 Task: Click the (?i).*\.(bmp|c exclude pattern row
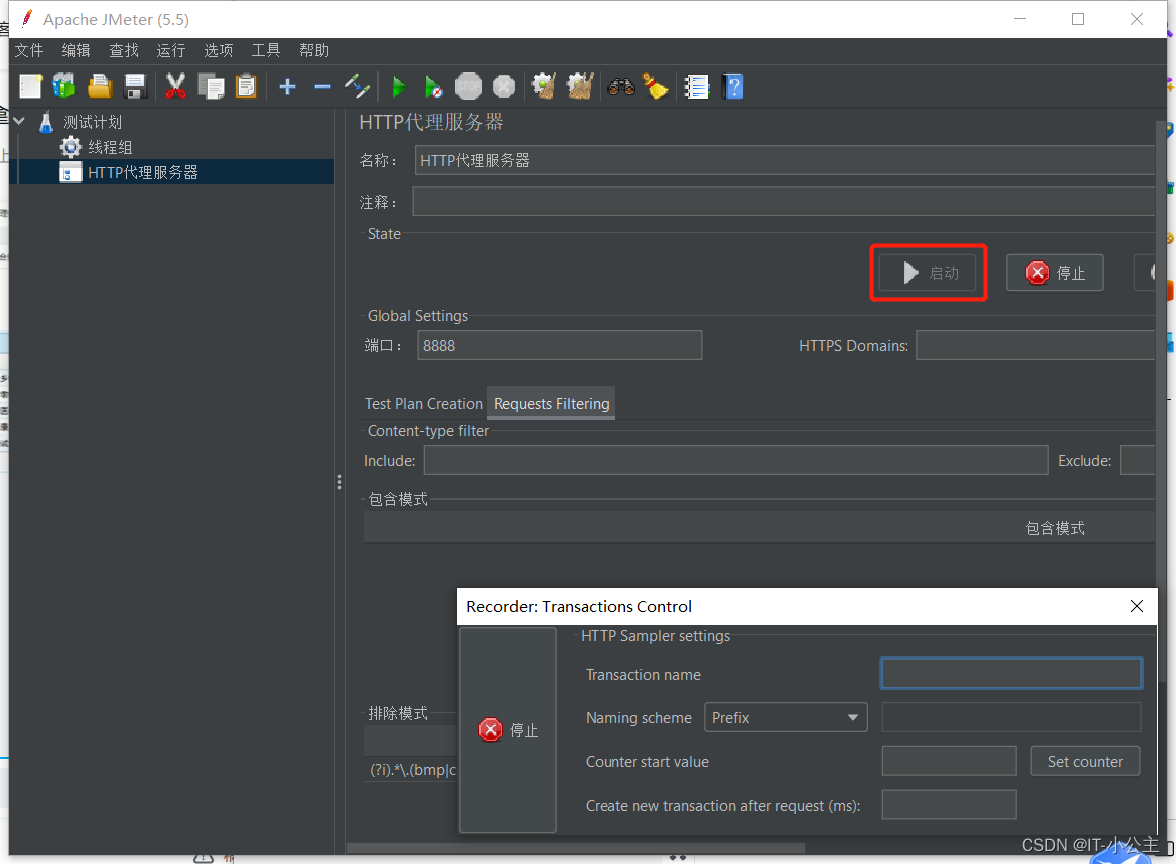click(410, 770)
